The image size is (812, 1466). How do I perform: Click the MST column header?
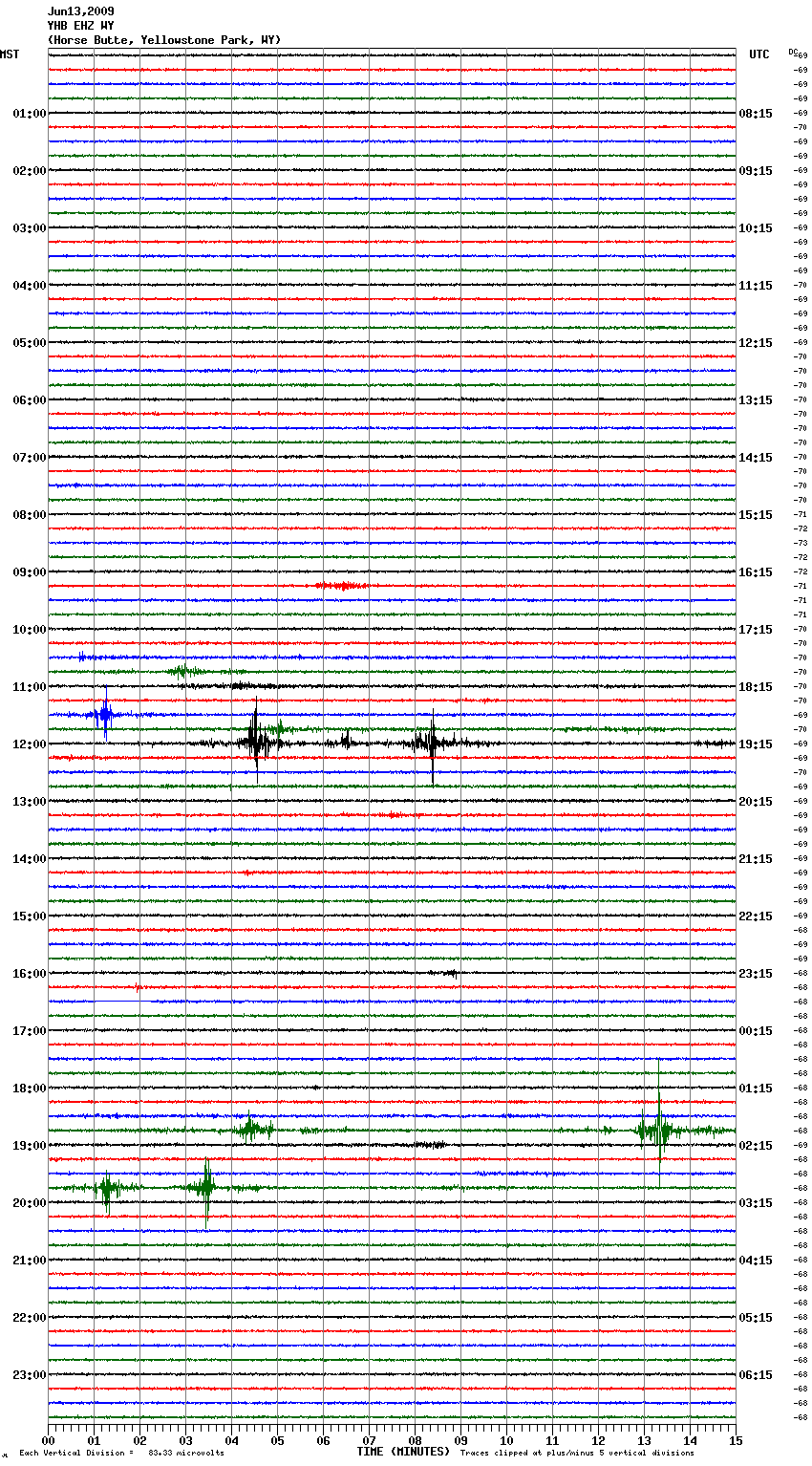pos(10,54)
